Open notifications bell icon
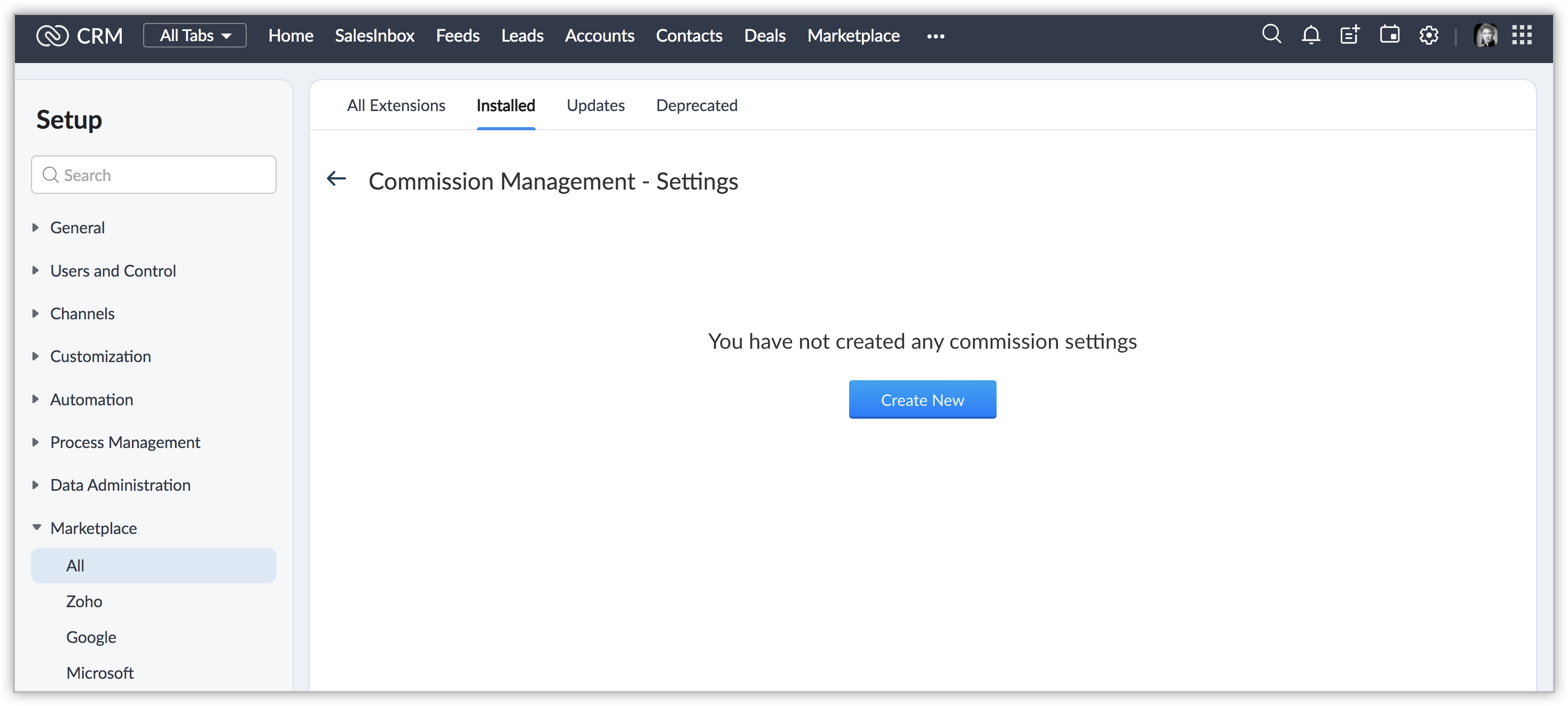1568x706 pixels. [1311, 35]
